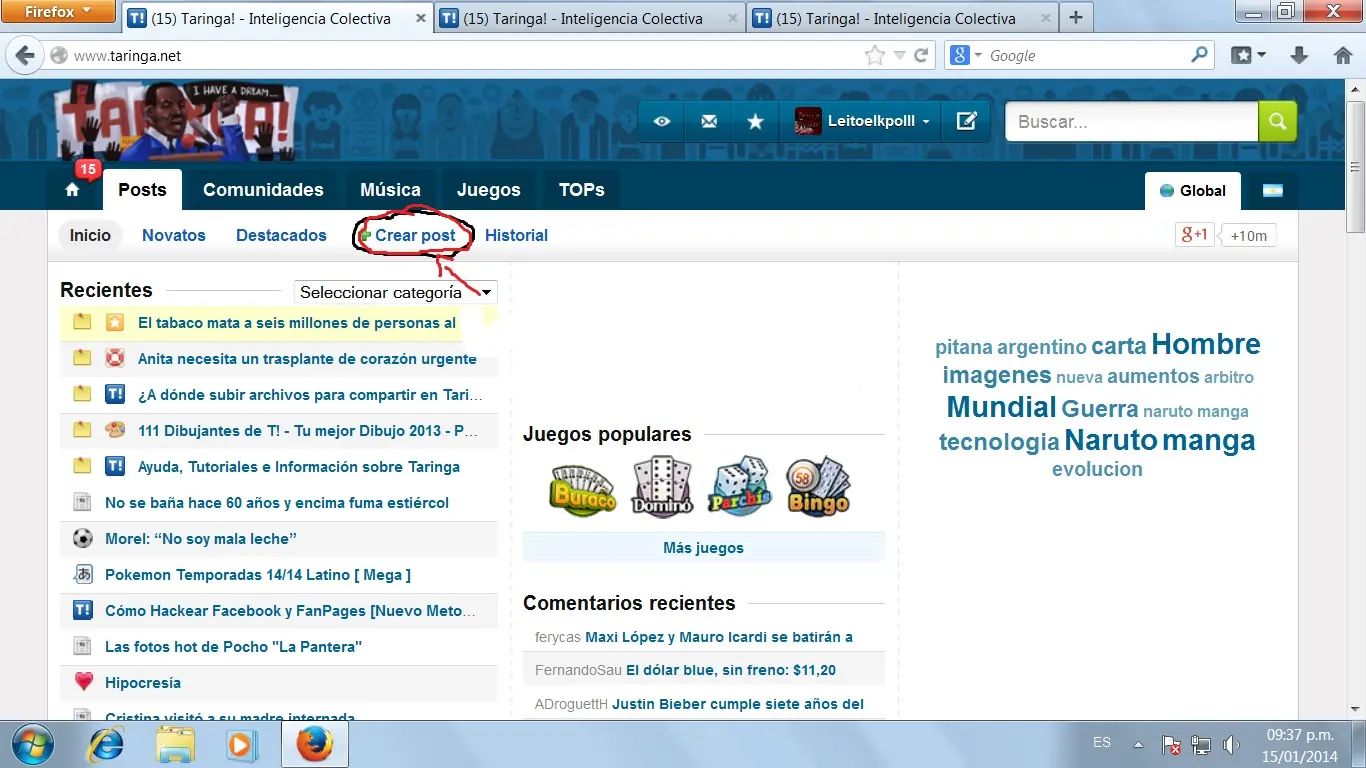
Task: Open the Música tab
Action: coord(390,190)
